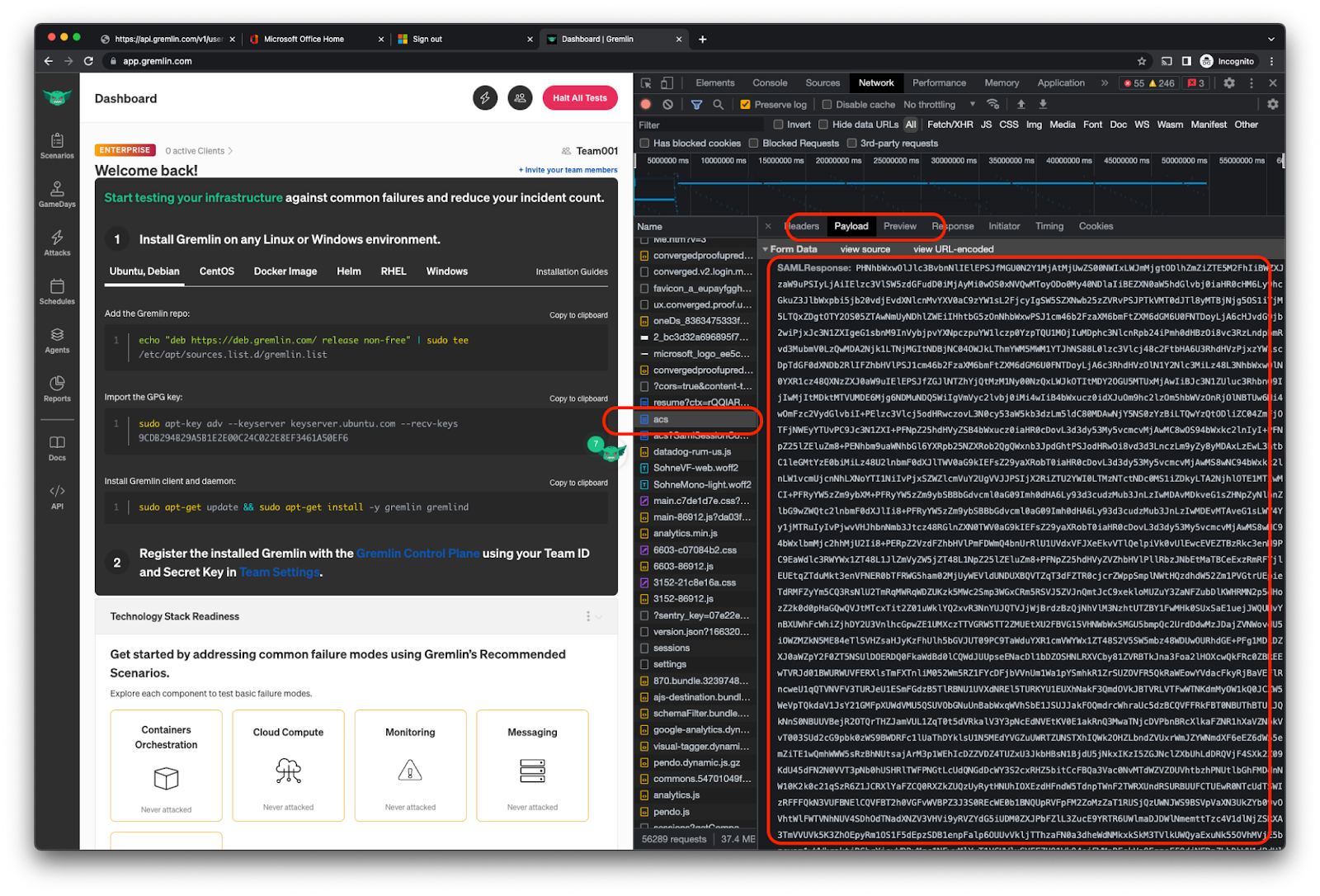The image size is (1320, 896).
Task: Click the network filter funnel icon
Action: click(x=696, y=105)
